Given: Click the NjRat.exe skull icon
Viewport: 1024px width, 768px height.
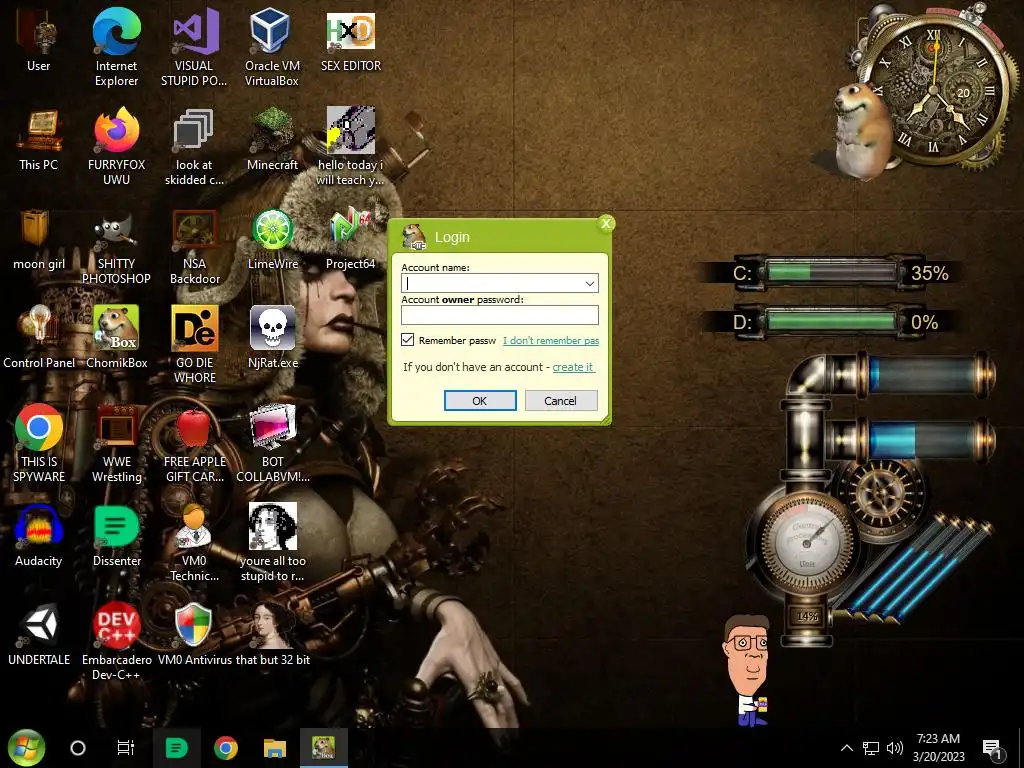Looking at the screenshot, I should pos(273,338).
